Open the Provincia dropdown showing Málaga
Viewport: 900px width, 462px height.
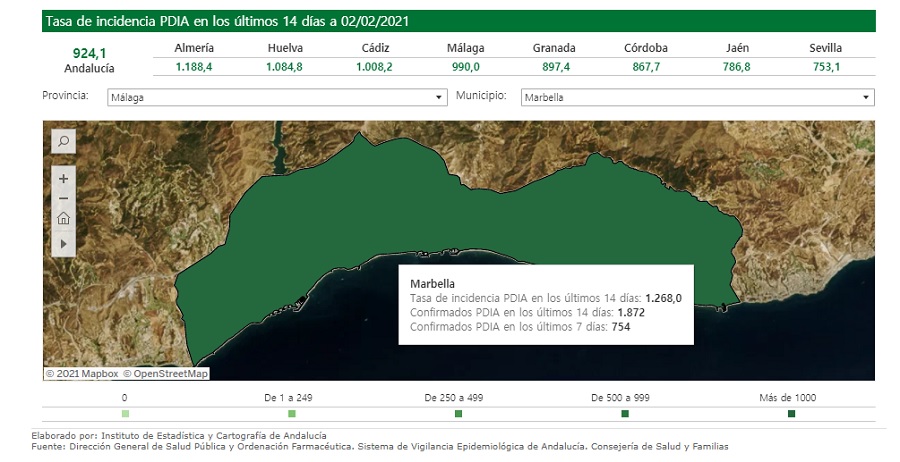pyautogui.click(x=277, y=98)
